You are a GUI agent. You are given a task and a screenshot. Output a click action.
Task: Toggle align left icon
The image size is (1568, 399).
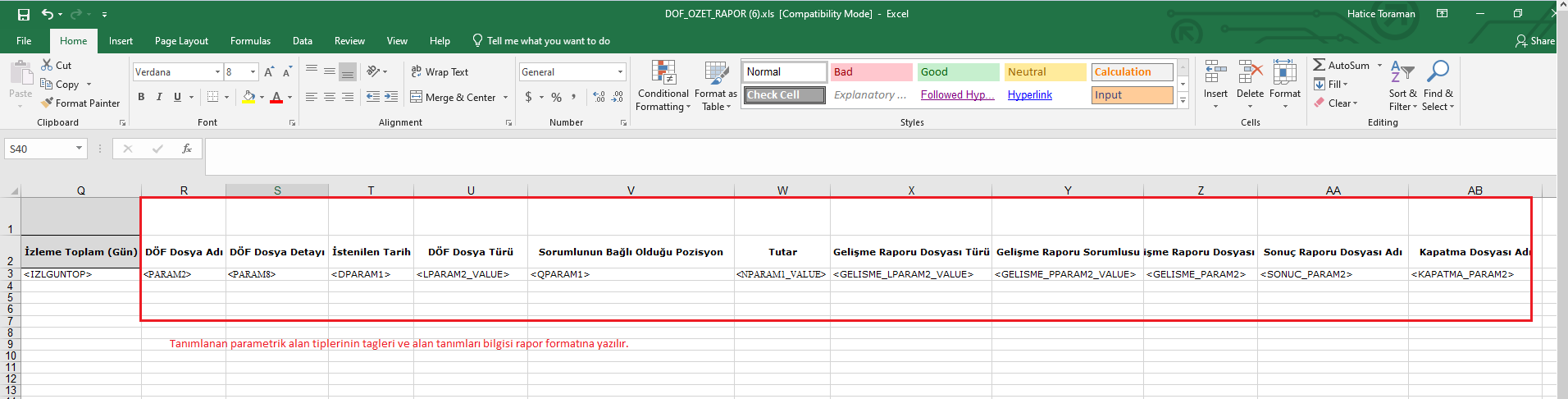click(x=312, y=97)
